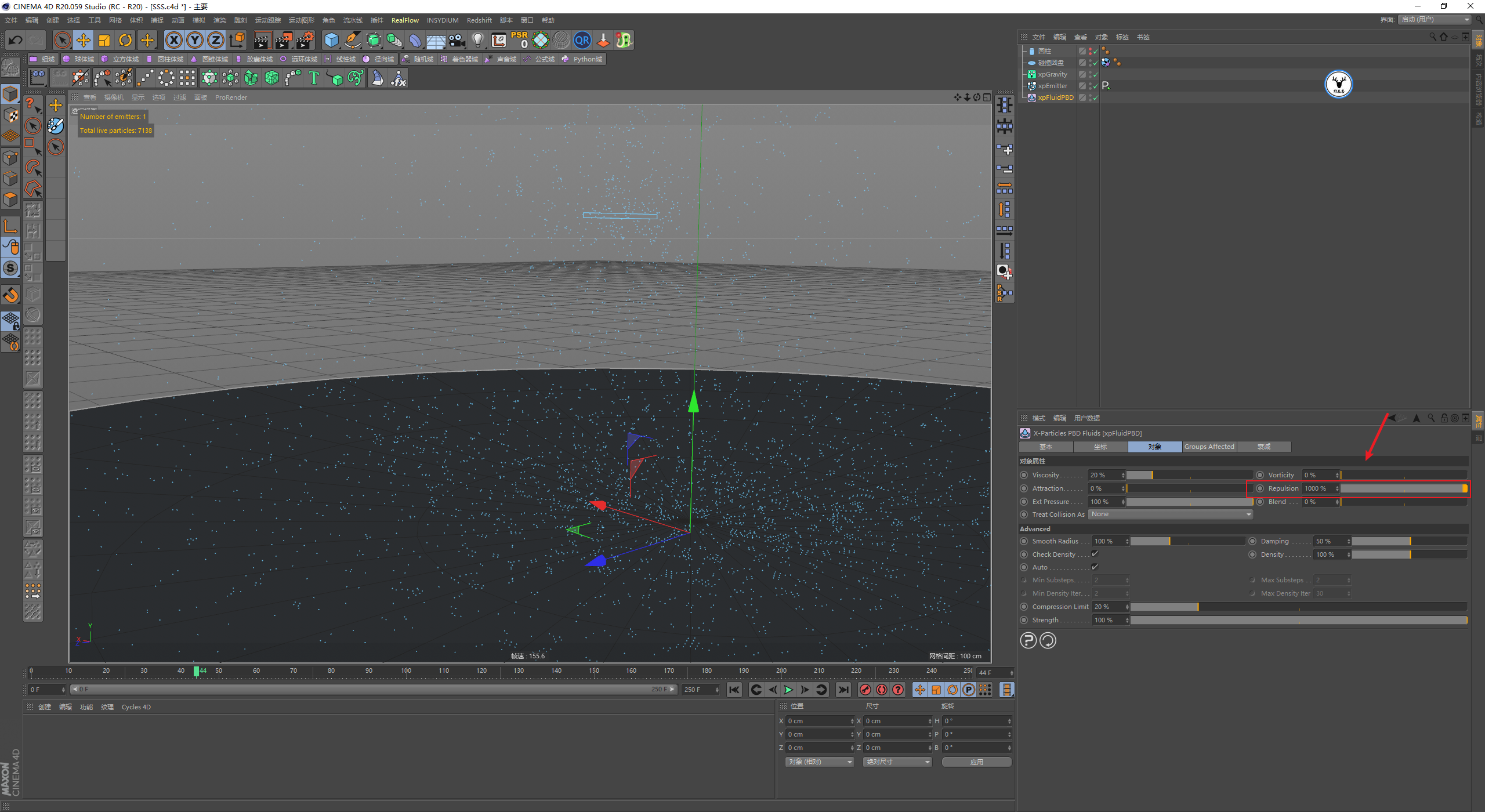
Task: Click the Light bulb icon
Action: click(477, 41)
